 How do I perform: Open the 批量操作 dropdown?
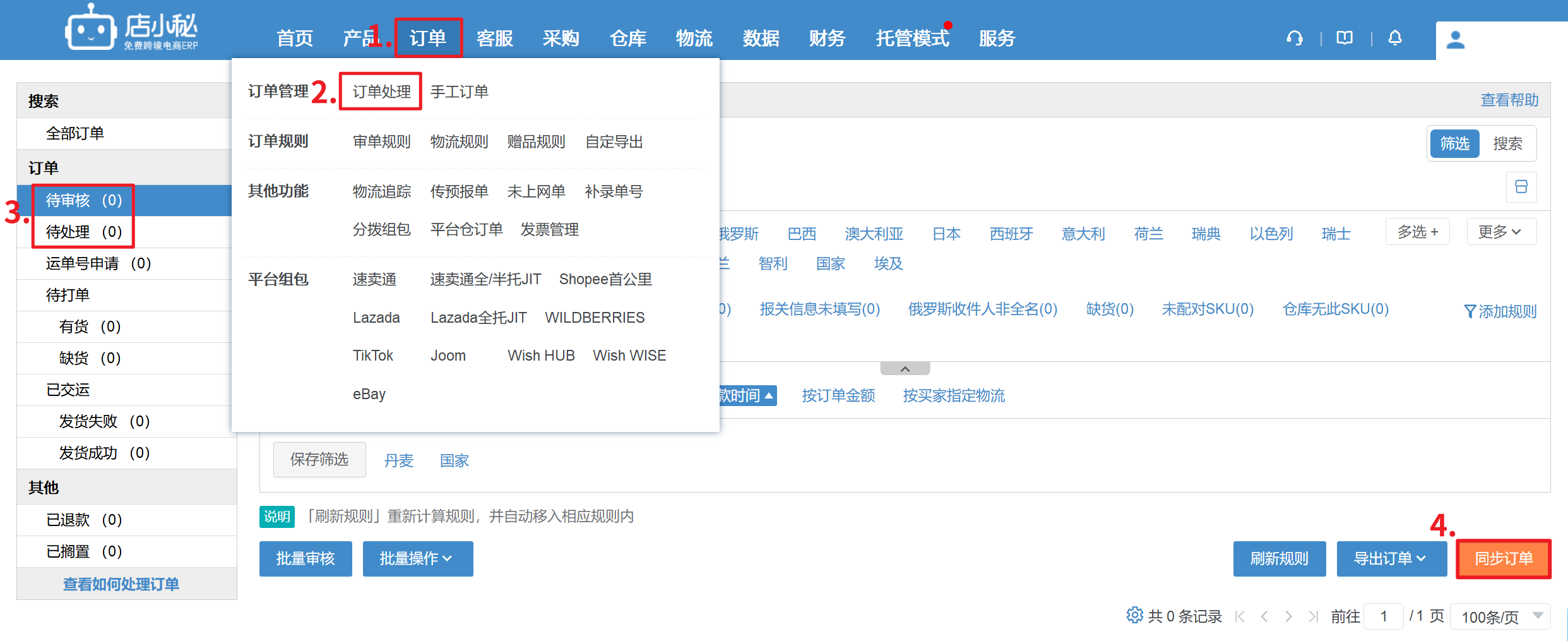(417, 559)
